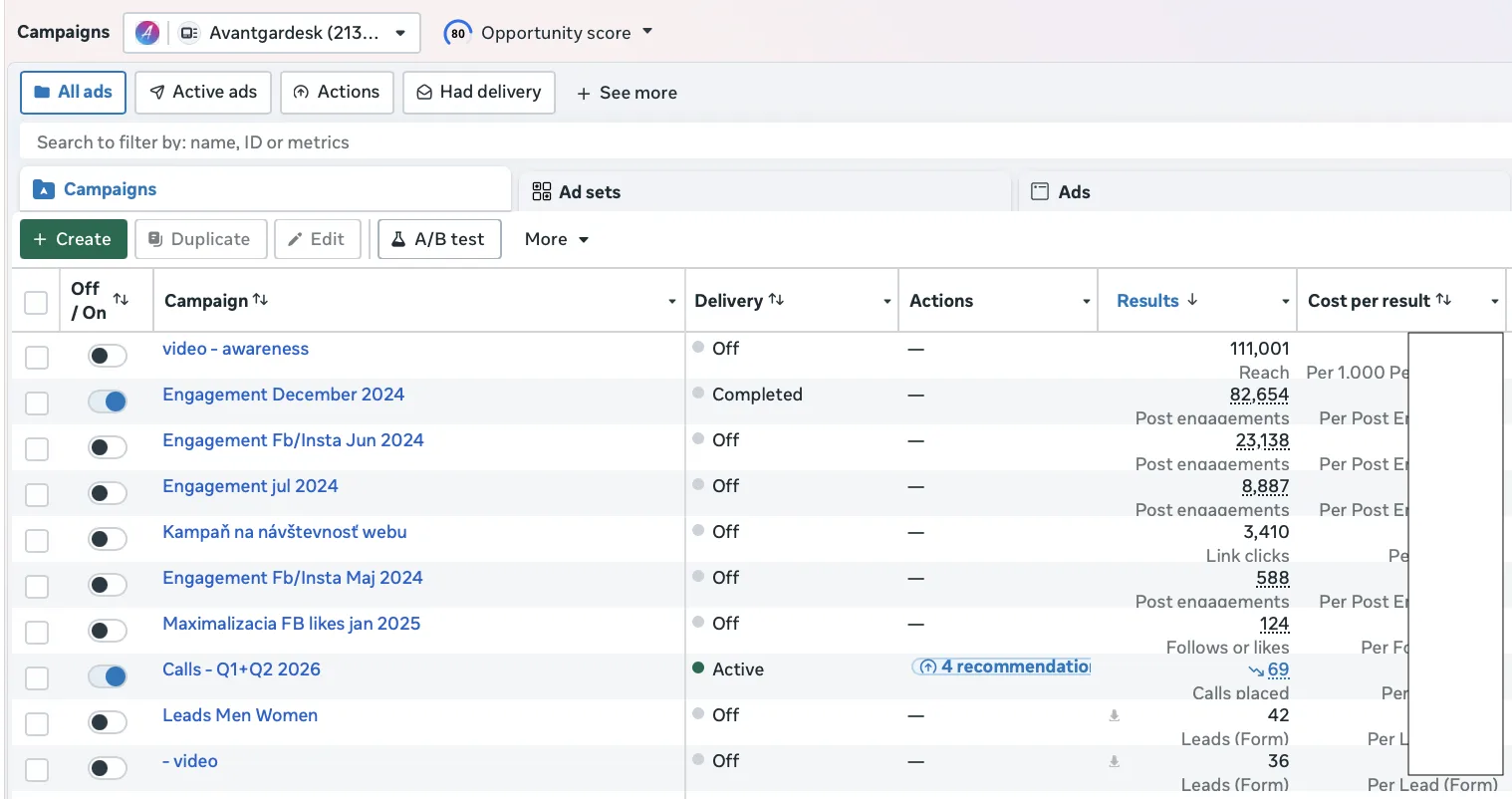Click the Duplicate button
1512x799 pixels.
[200, 239]
